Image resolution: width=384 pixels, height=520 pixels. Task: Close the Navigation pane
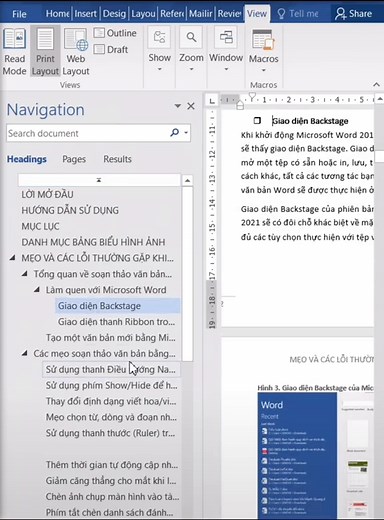[191, 106]
